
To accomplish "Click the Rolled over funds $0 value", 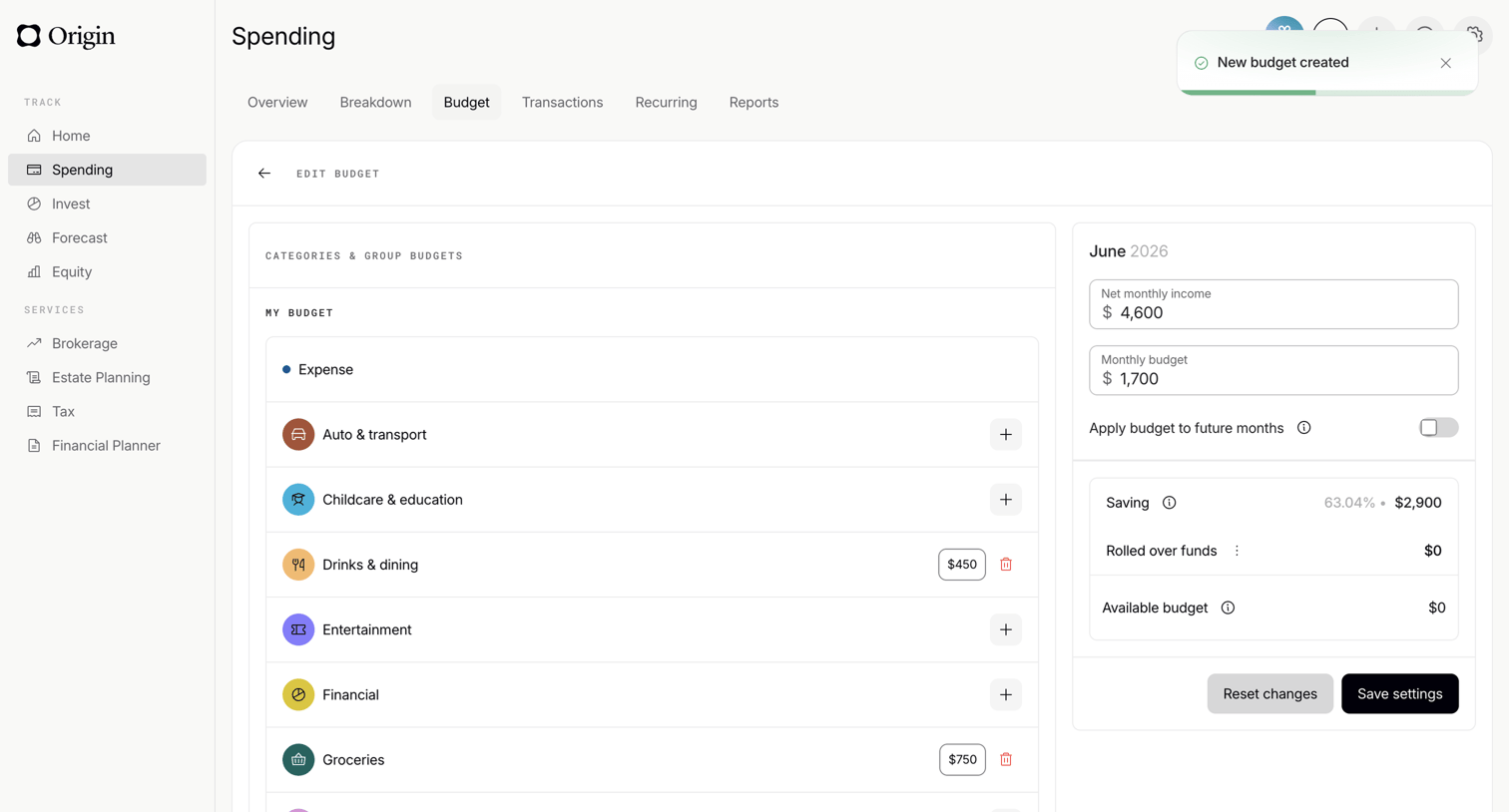I will click(x=1433, y=551).
